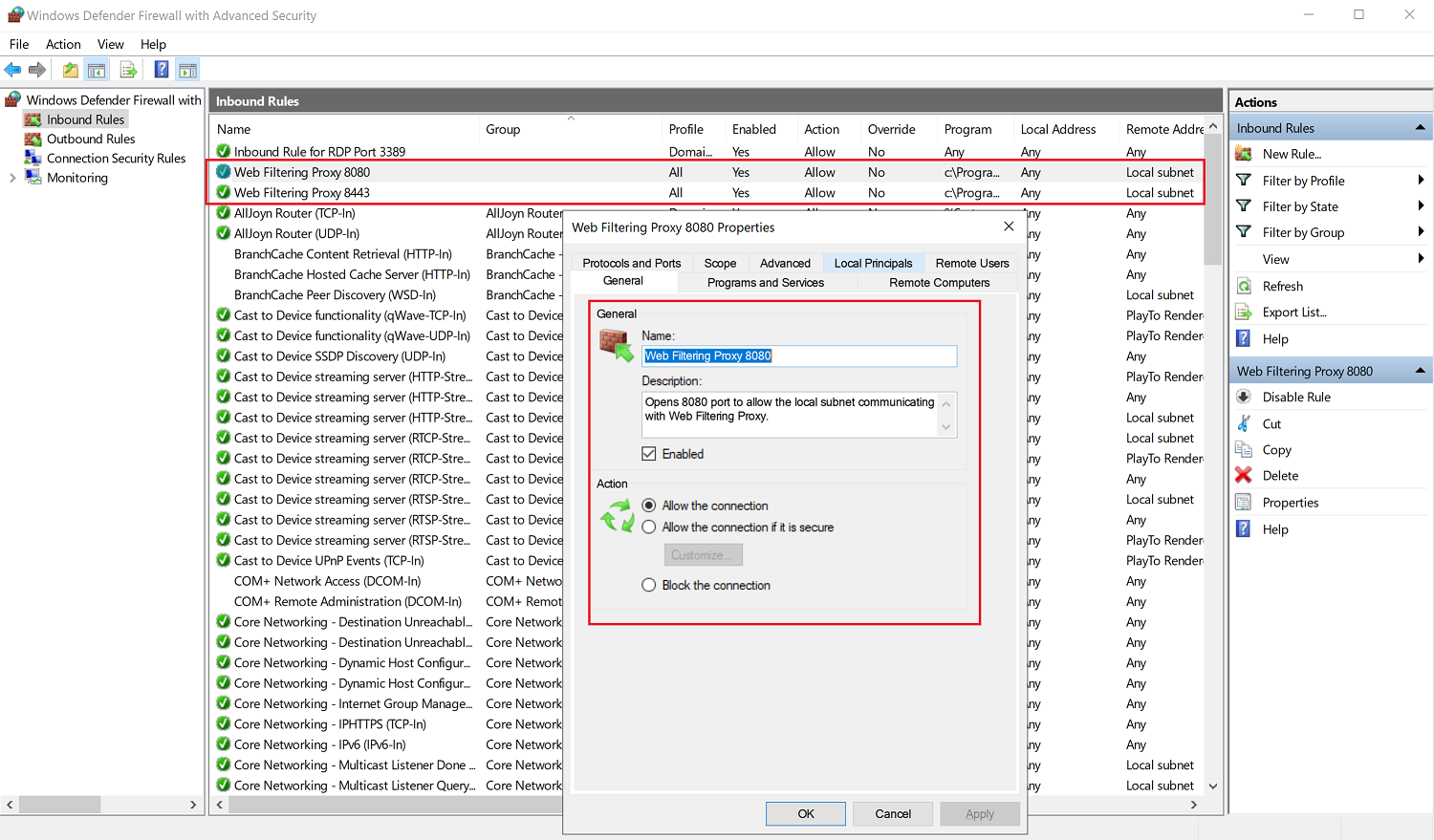Click the description box scroll down arrow

946,427
